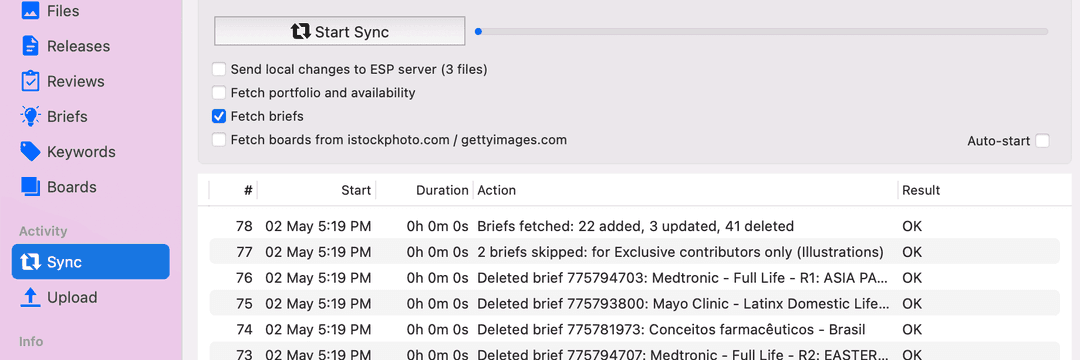Click the Sync arrows icon in sidebar
The width and height of the screenshot is (1080, 360).
(x=30, y=262)
